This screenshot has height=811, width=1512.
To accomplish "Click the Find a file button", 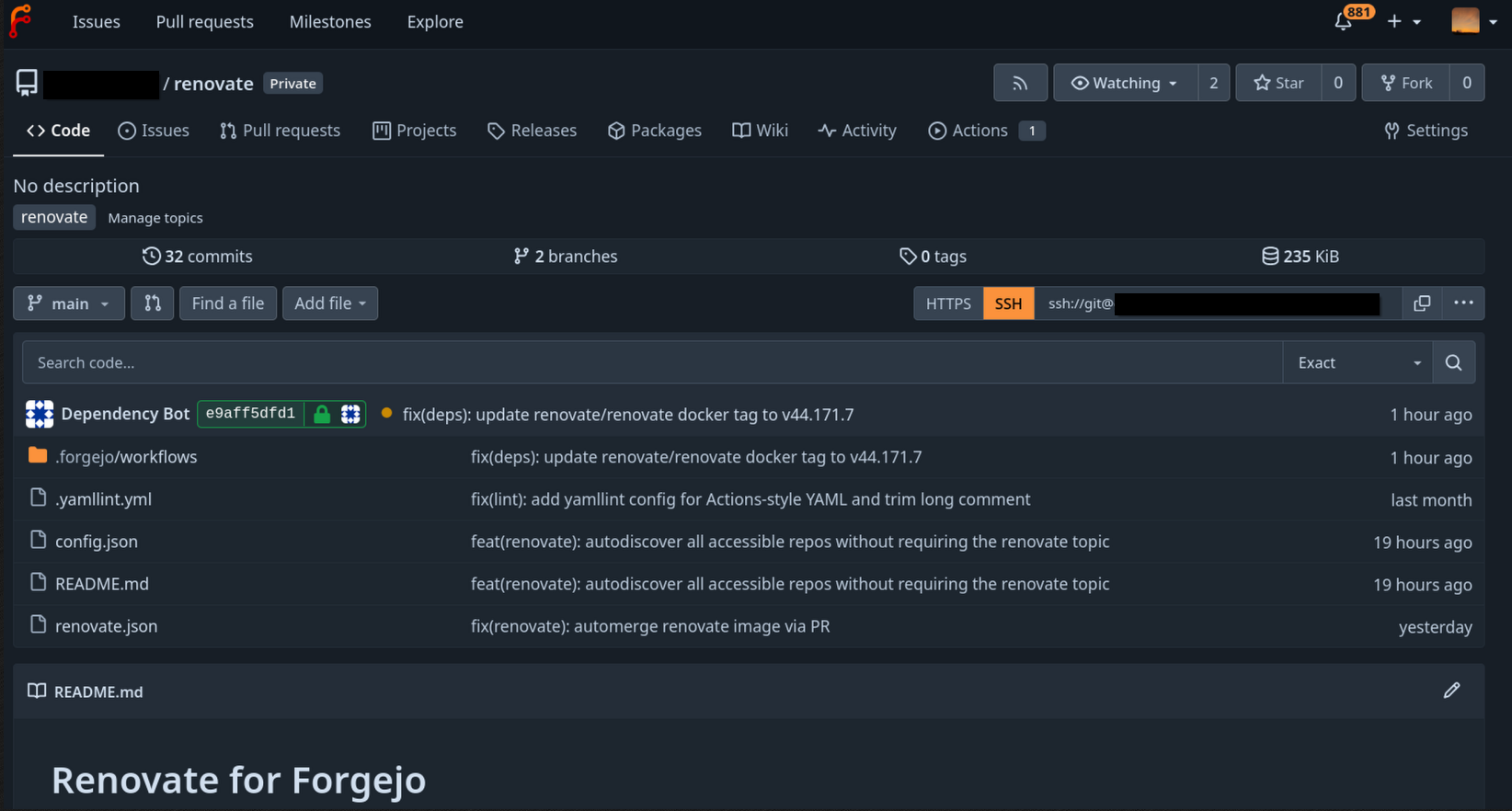I will [228, 303].
